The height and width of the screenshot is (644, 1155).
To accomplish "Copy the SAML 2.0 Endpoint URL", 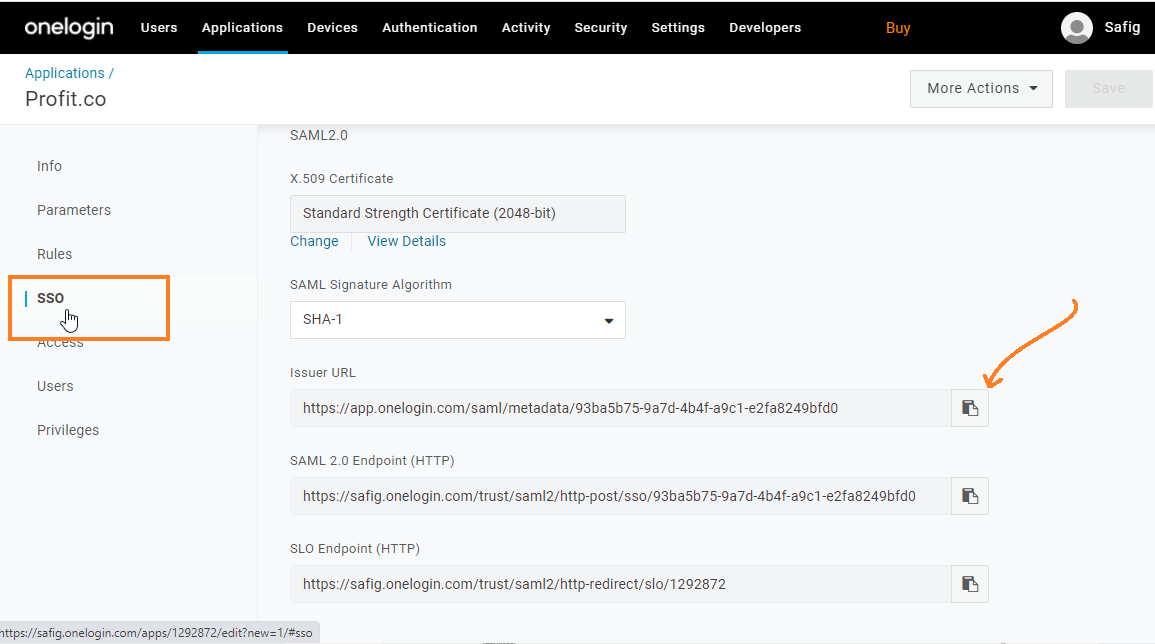I will click(969, 496).
